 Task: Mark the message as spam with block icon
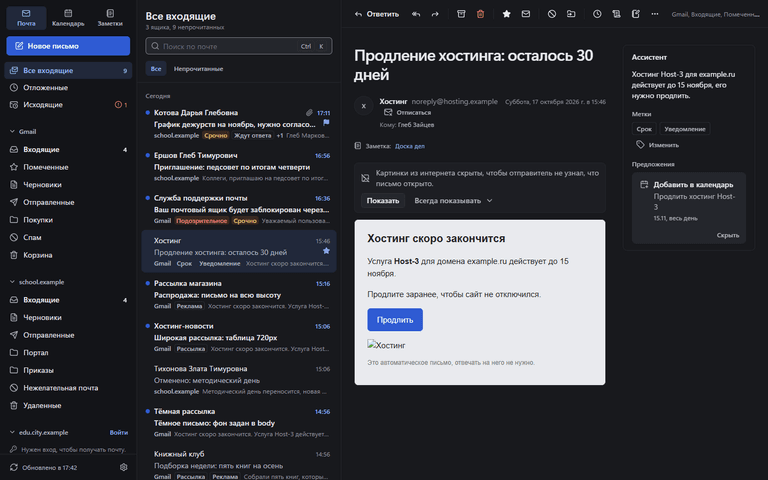pyautogui.click(x=552, y=14)
